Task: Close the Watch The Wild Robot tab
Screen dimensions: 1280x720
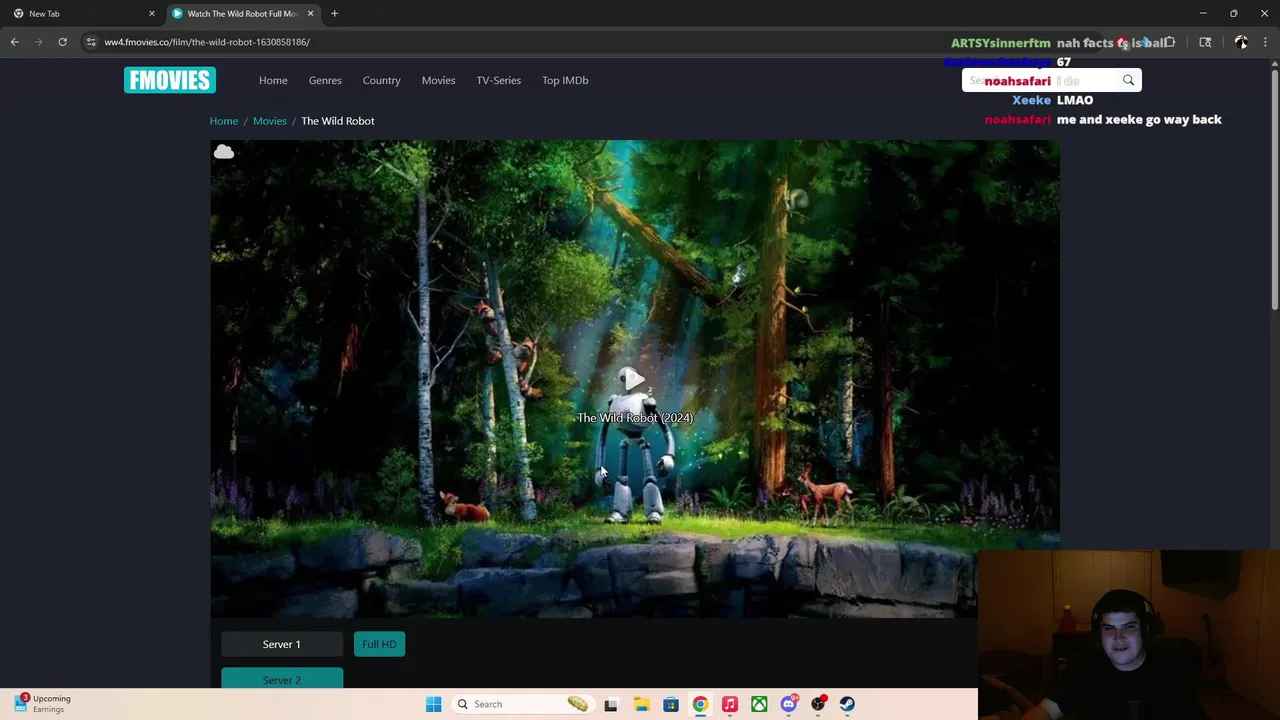Action: coord(310,14)
